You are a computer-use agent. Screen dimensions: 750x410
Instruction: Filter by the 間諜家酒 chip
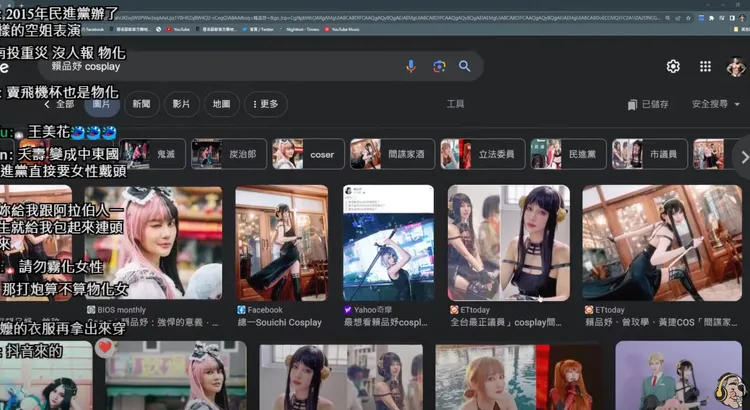(x=392, y=154)
